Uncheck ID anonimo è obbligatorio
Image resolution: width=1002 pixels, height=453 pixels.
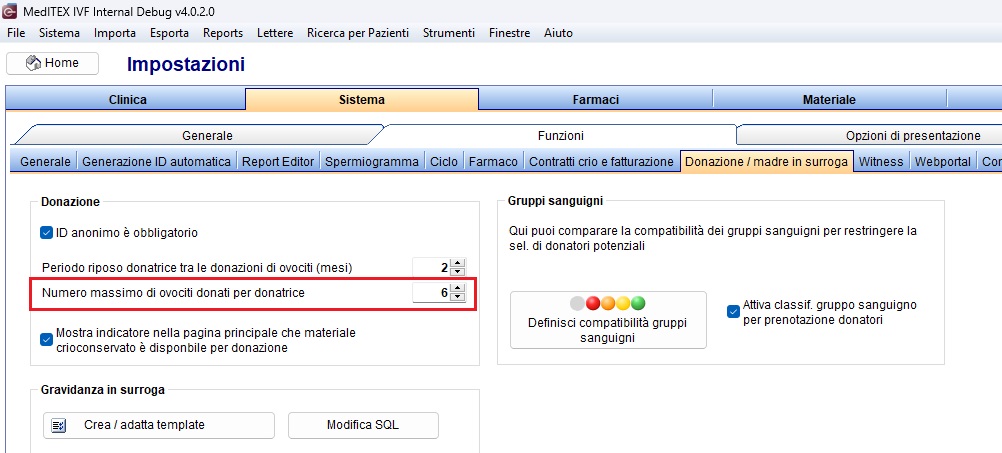click(46, 233)
